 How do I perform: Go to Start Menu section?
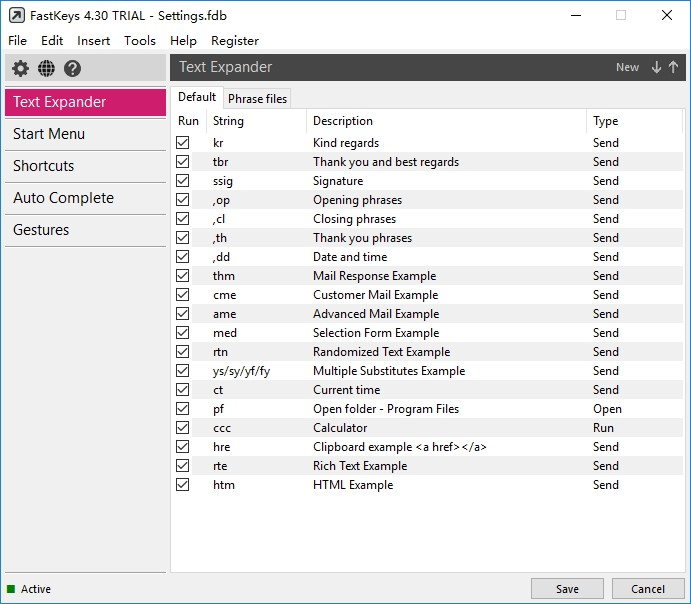[x=85, y=134]
